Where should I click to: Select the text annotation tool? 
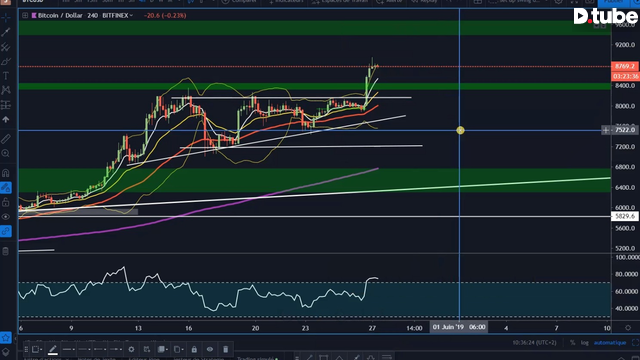point(6,76)
